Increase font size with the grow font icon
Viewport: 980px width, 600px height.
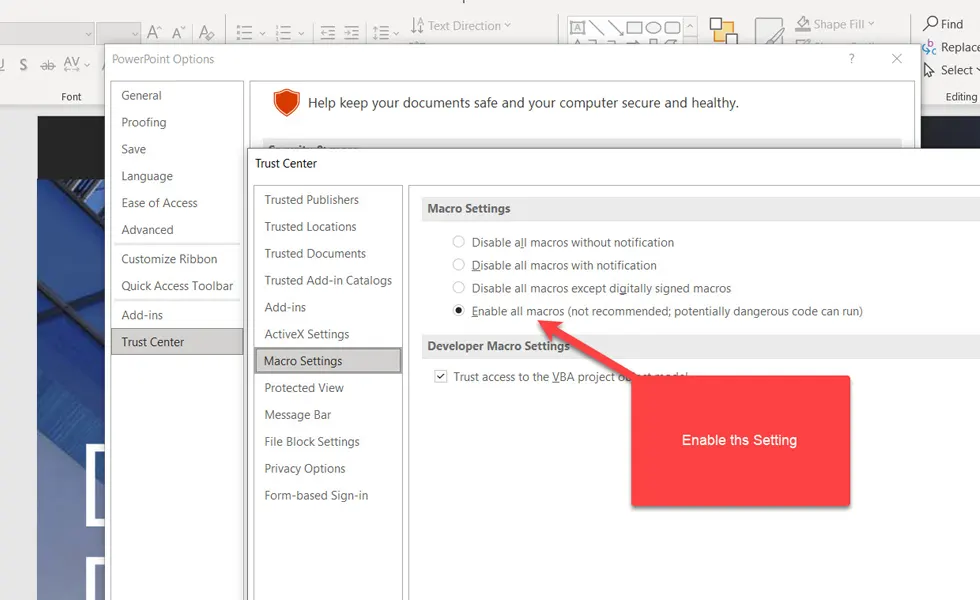(154, 32)
